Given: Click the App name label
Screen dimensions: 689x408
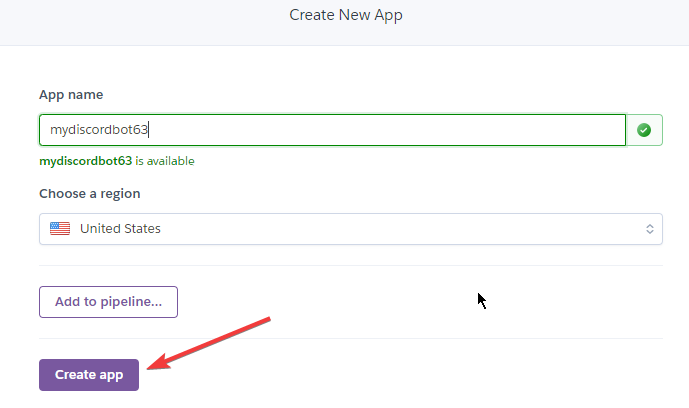Looking at the screenshot, I should click(71, 95).
